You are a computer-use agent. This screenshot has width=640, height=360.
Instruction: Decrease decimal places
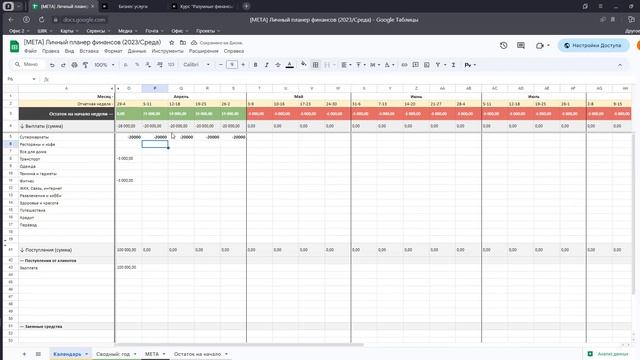[x=148, y=65]
